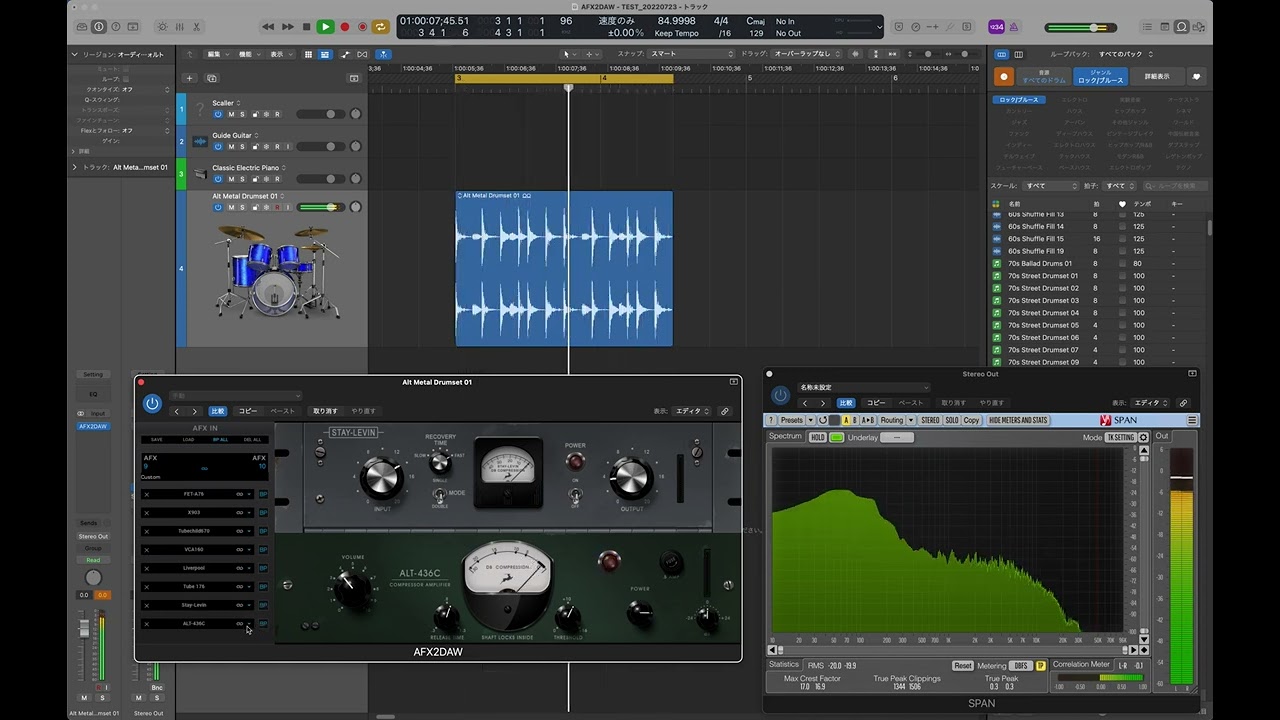The height and width of the screenshot is (720, 1280).
Task: Open the purple master tuner icon
Action: pos(996,27)
